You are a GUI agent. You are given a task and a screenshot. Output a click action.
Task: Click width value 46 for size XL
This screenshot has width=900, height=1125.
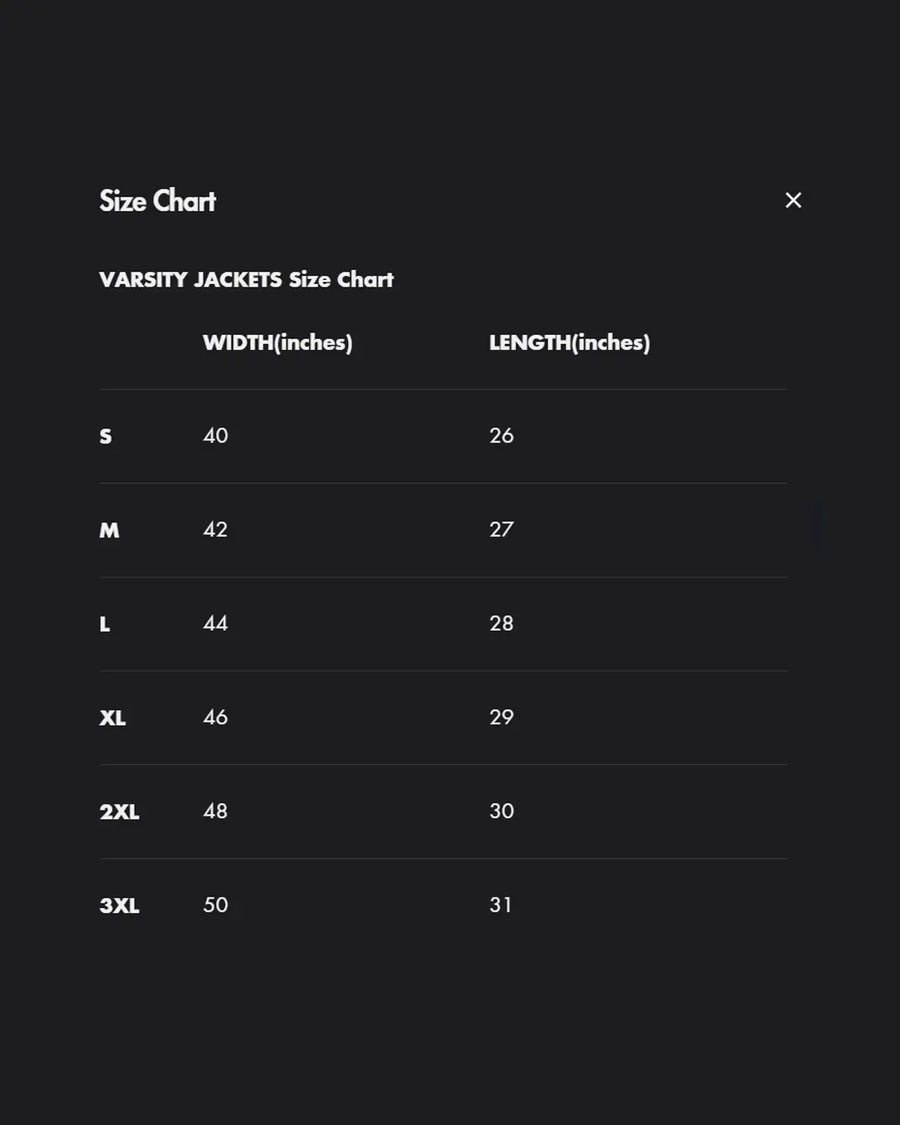pyautogui.click(x=215, y=717)
